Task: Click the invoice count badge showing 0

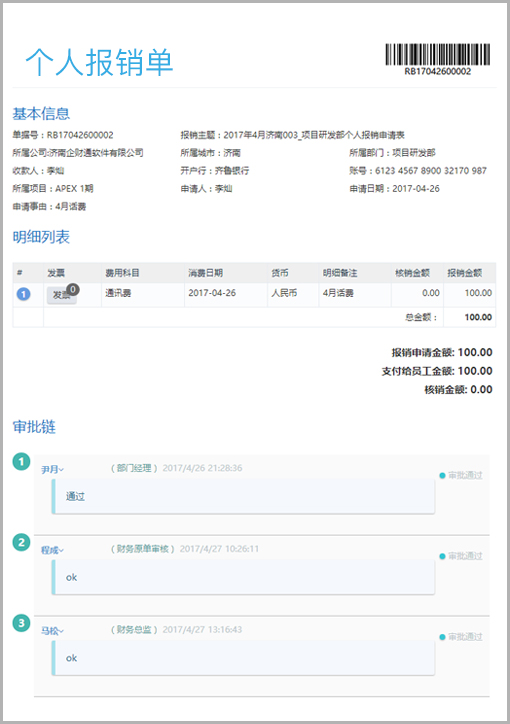Action: (72, 290)
